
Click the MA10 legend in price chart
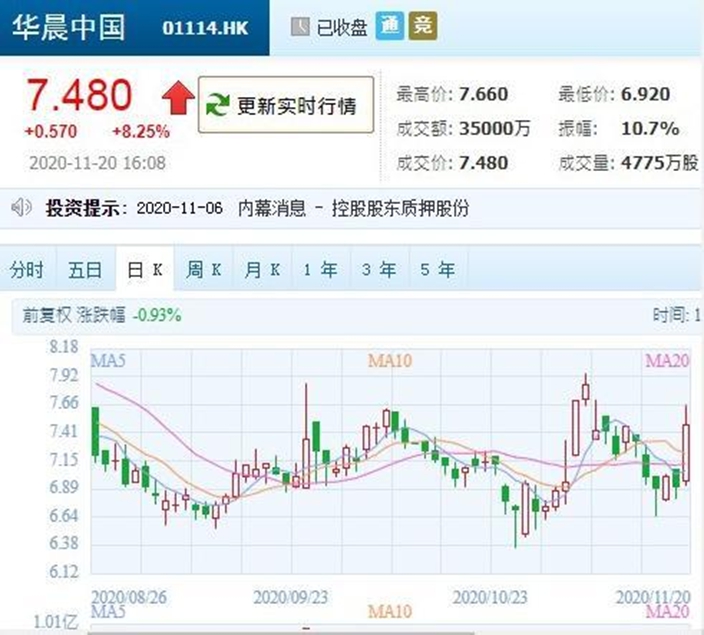point(390,360)
